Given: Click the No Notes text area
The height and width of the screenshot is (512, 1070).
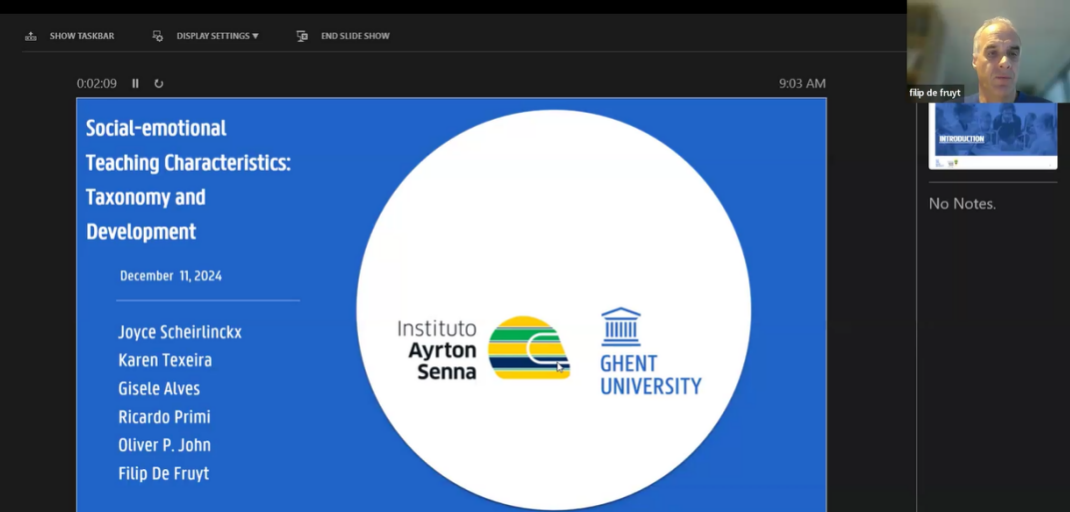Looking at the screenshot, I should tap(962, 203).
